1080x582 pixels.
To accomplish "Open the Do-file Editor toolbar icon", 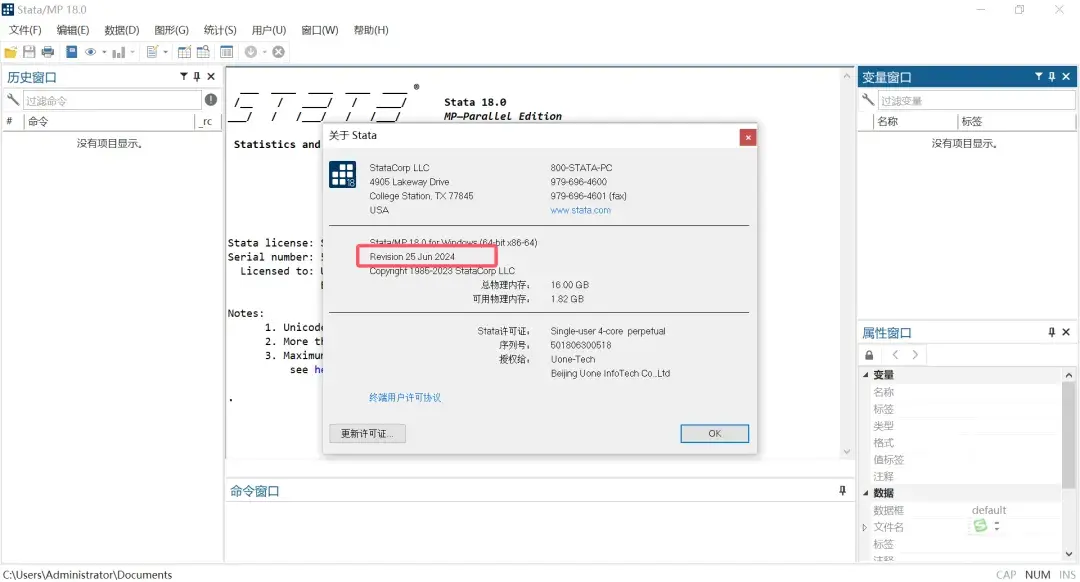I will pyautogui.click(x=152, y=52).
